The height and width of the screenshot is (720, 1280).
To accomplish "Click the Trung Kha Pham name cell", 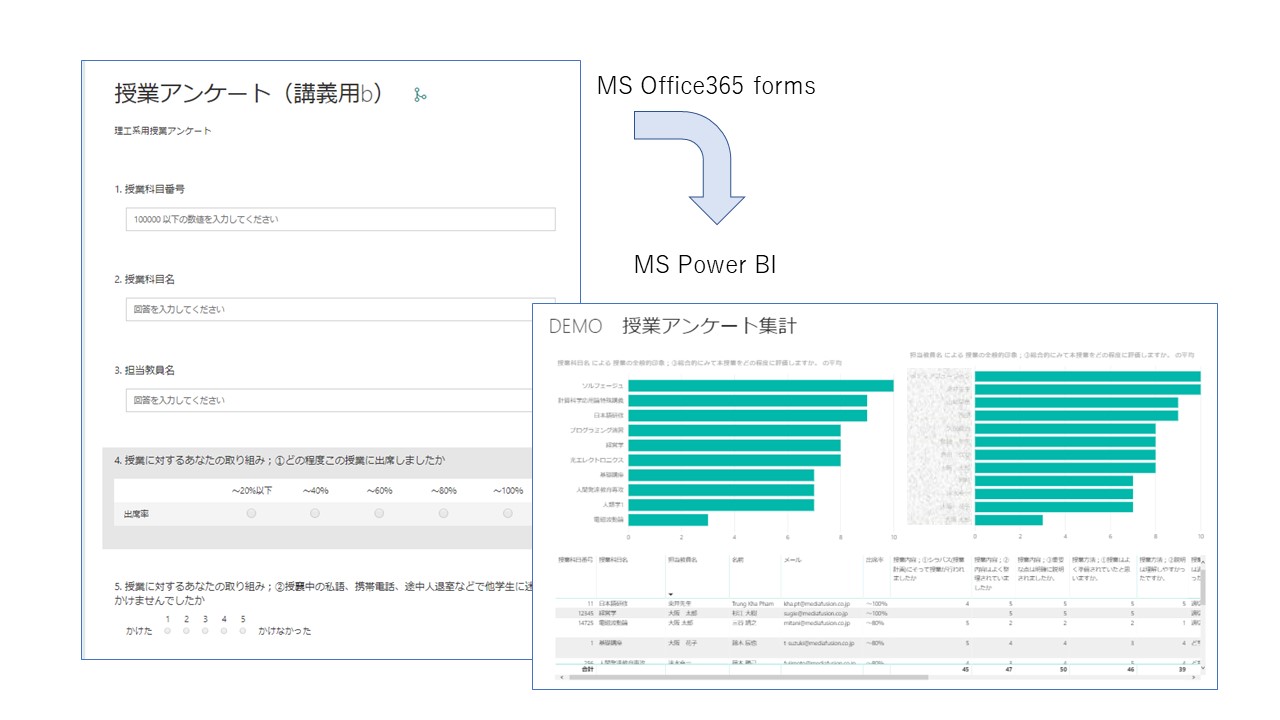I will [753, 604].
